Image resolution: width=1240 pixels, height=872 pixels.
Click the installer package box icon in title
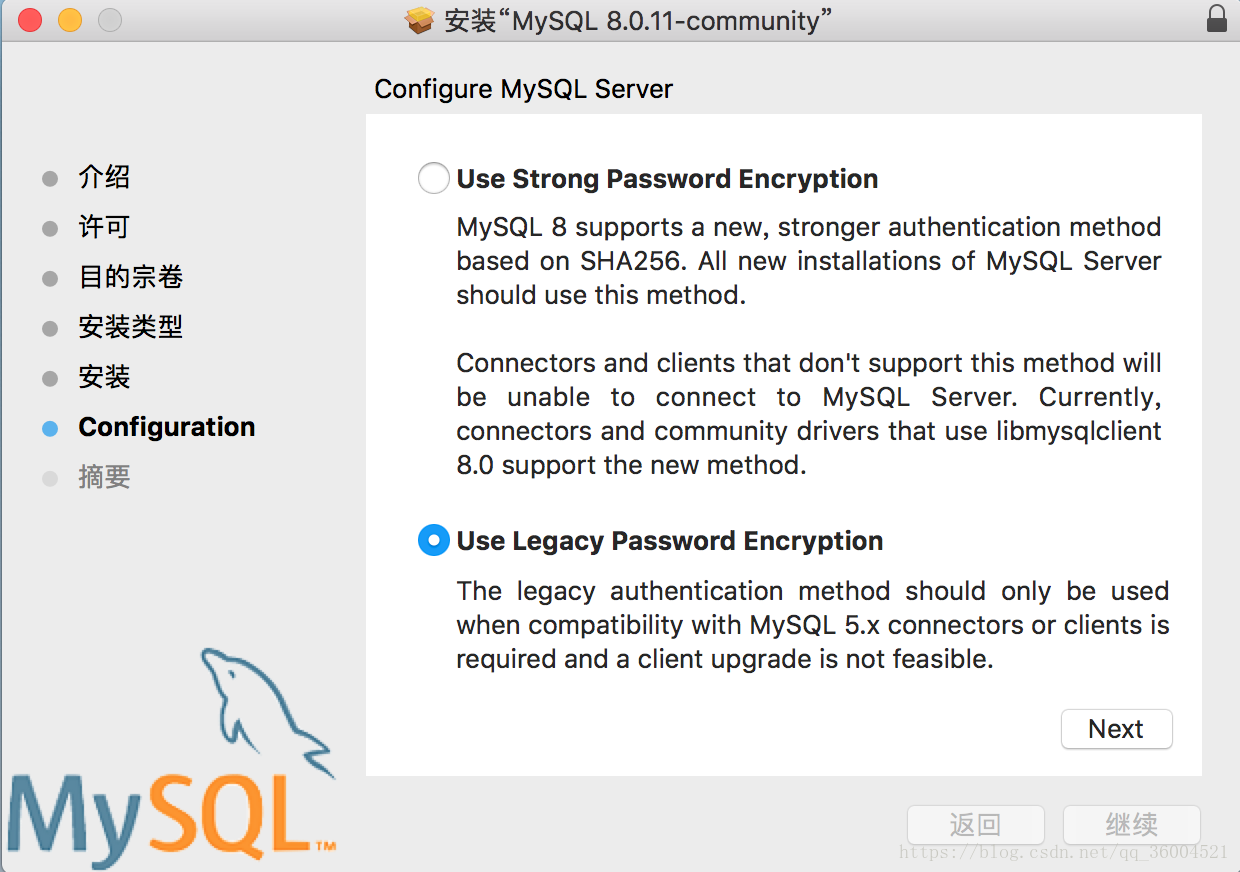click(420, 20)
